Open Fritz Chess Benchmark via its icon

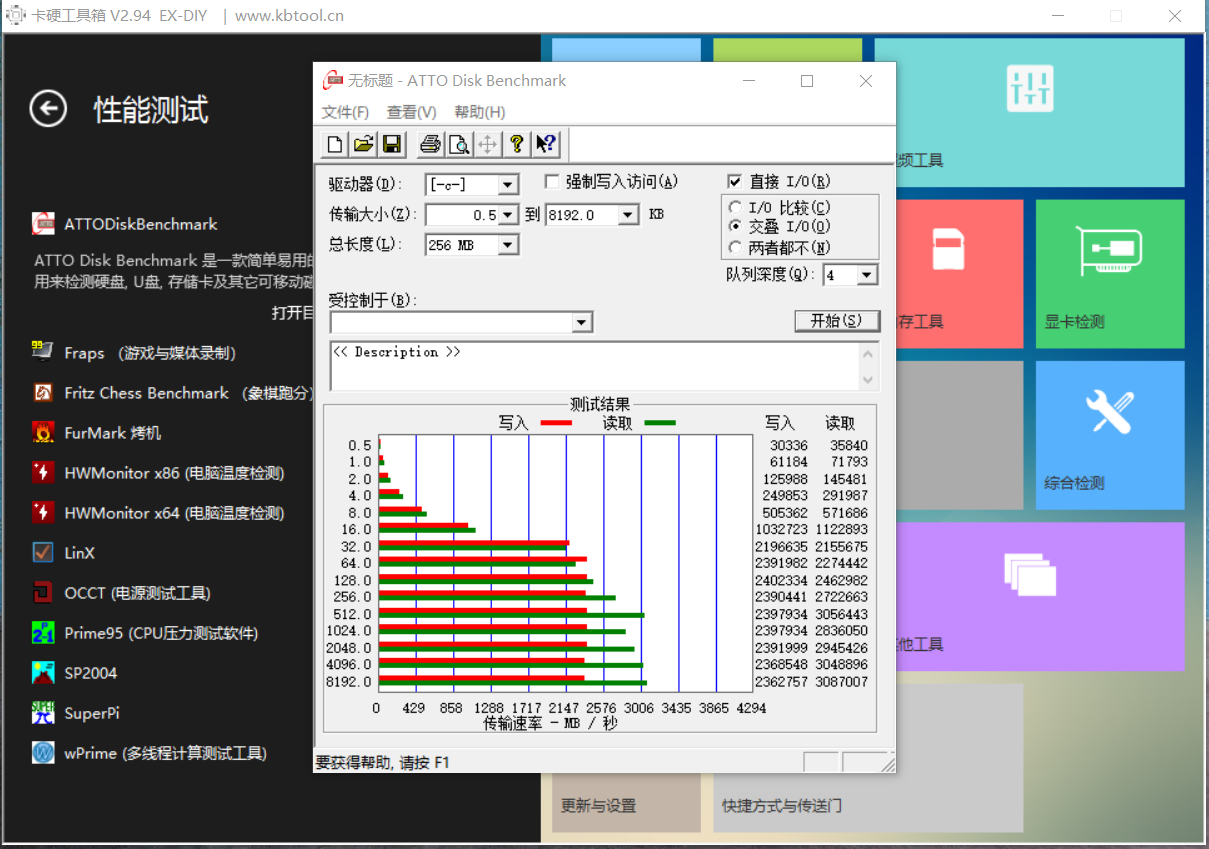click(43, 392)
